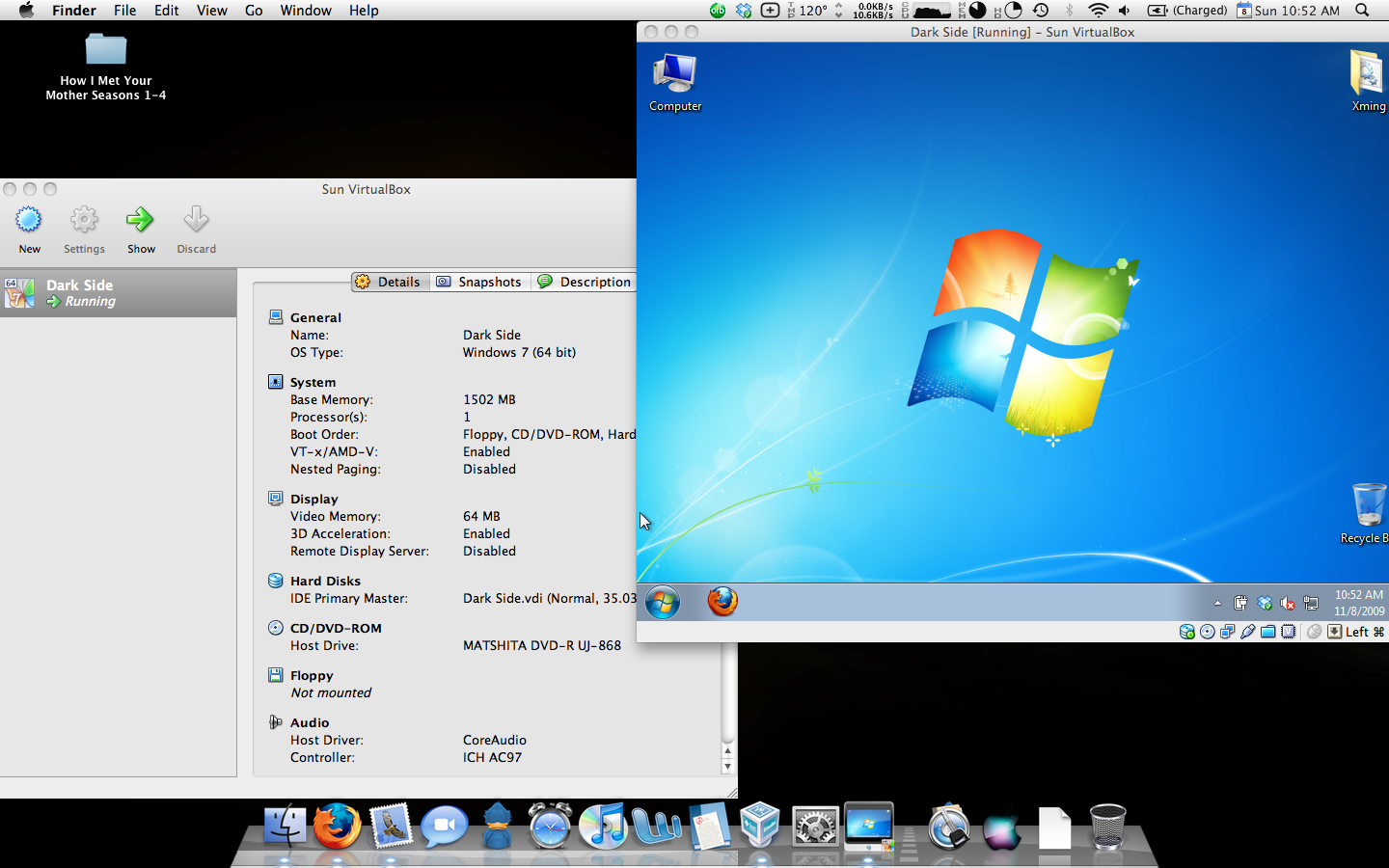Open the volume menu bar icon
Viewport: 1389px width, 868px height.
click(1125, 11)
